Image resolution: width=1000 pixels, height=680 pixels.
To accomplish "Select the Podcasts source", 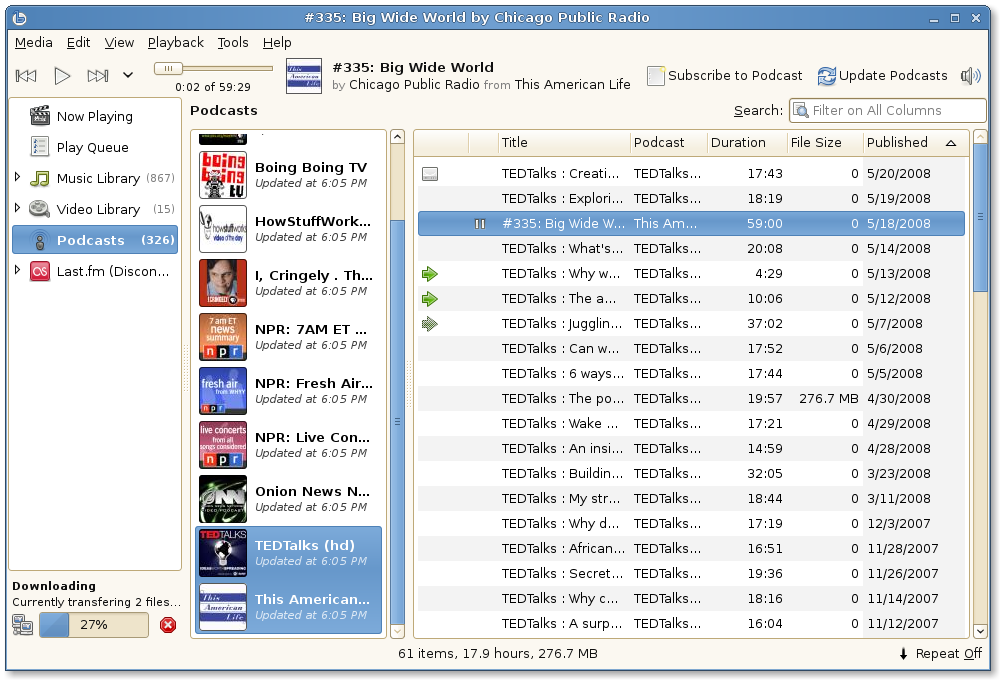I will click(94, 240).
